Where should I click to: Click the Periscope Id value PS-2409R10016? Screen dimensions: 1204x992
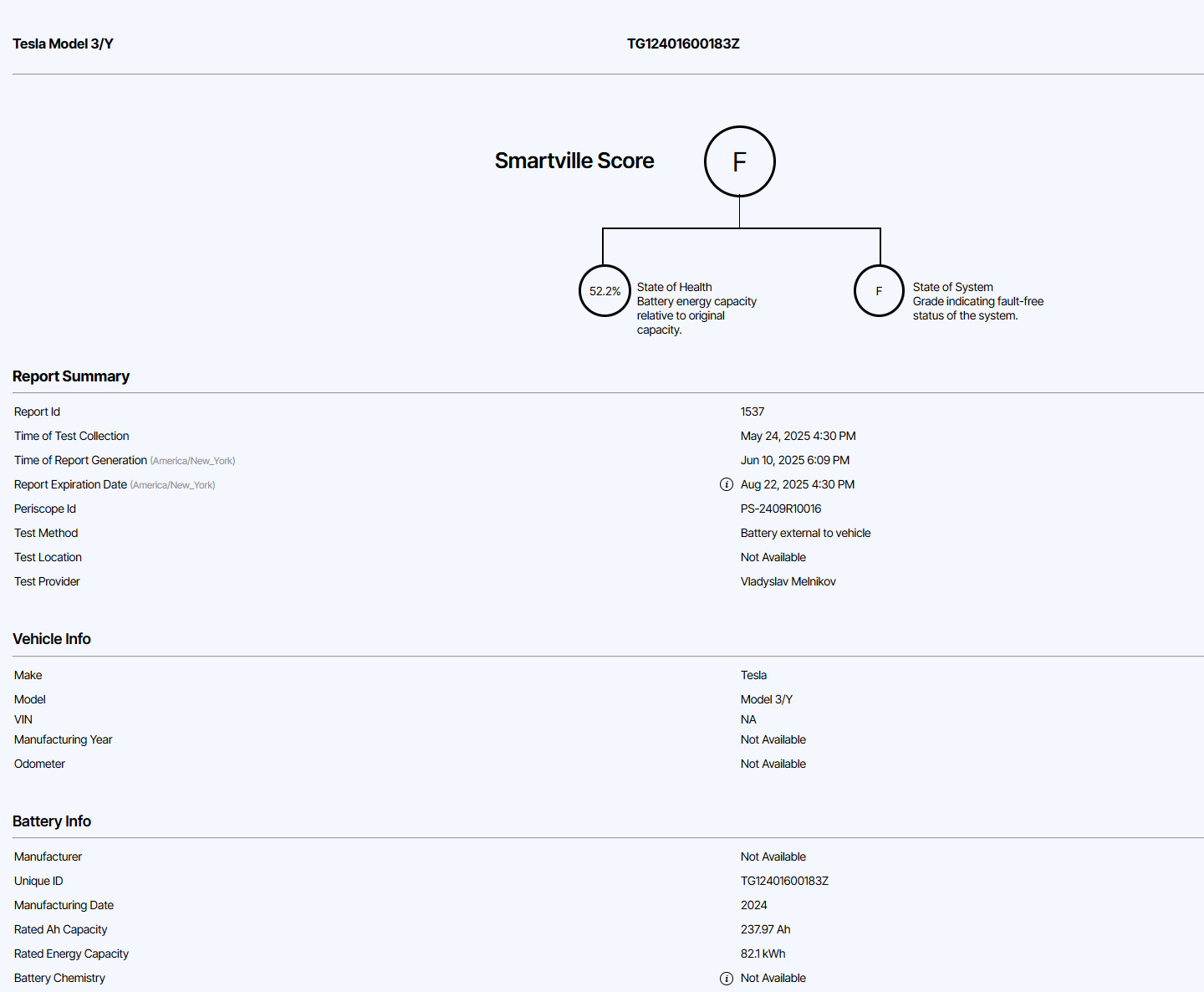pos(781,509)
